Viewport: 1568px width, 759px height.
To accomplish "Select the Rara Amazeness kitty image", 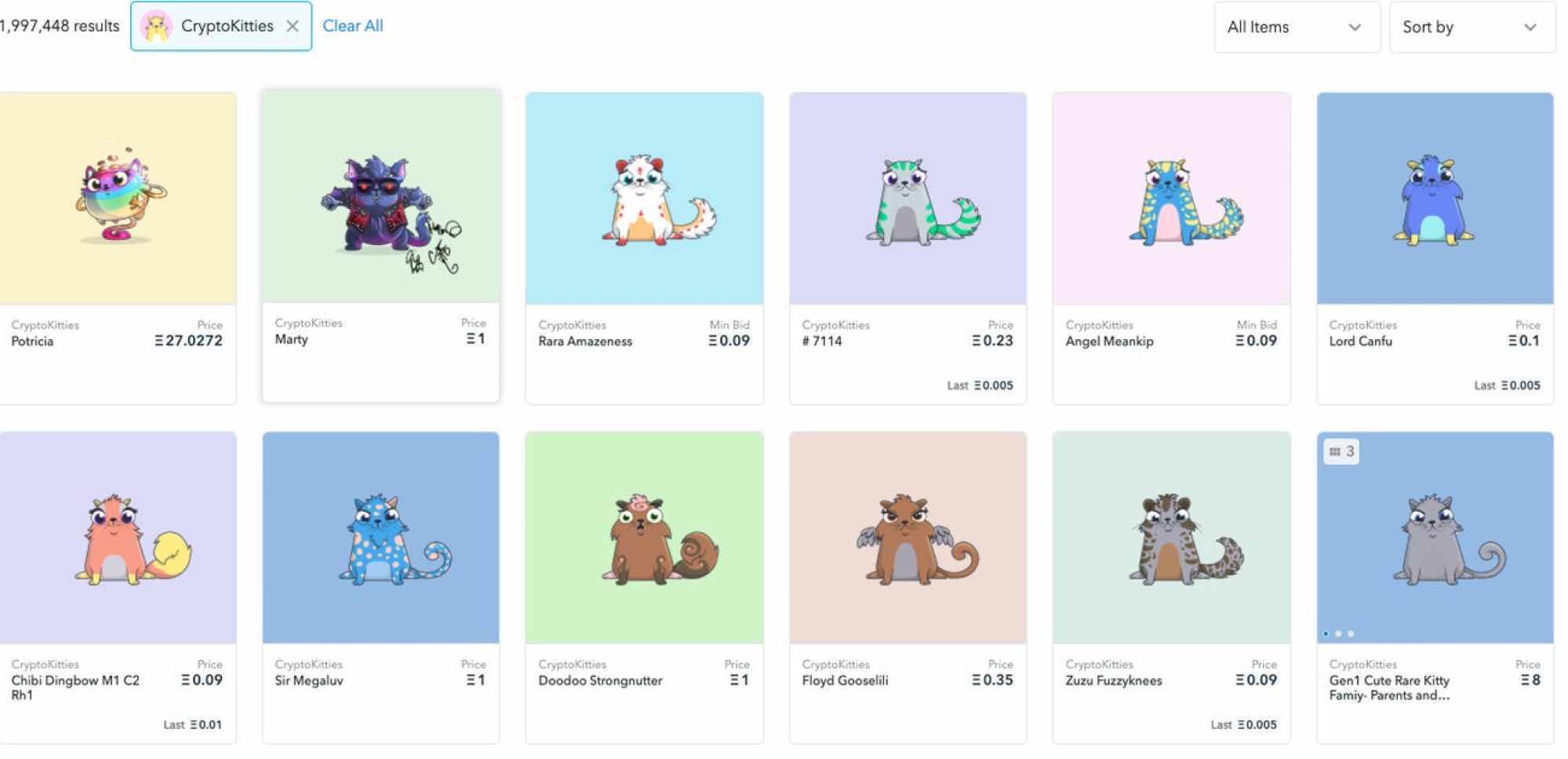I will [x=644, y=198].
